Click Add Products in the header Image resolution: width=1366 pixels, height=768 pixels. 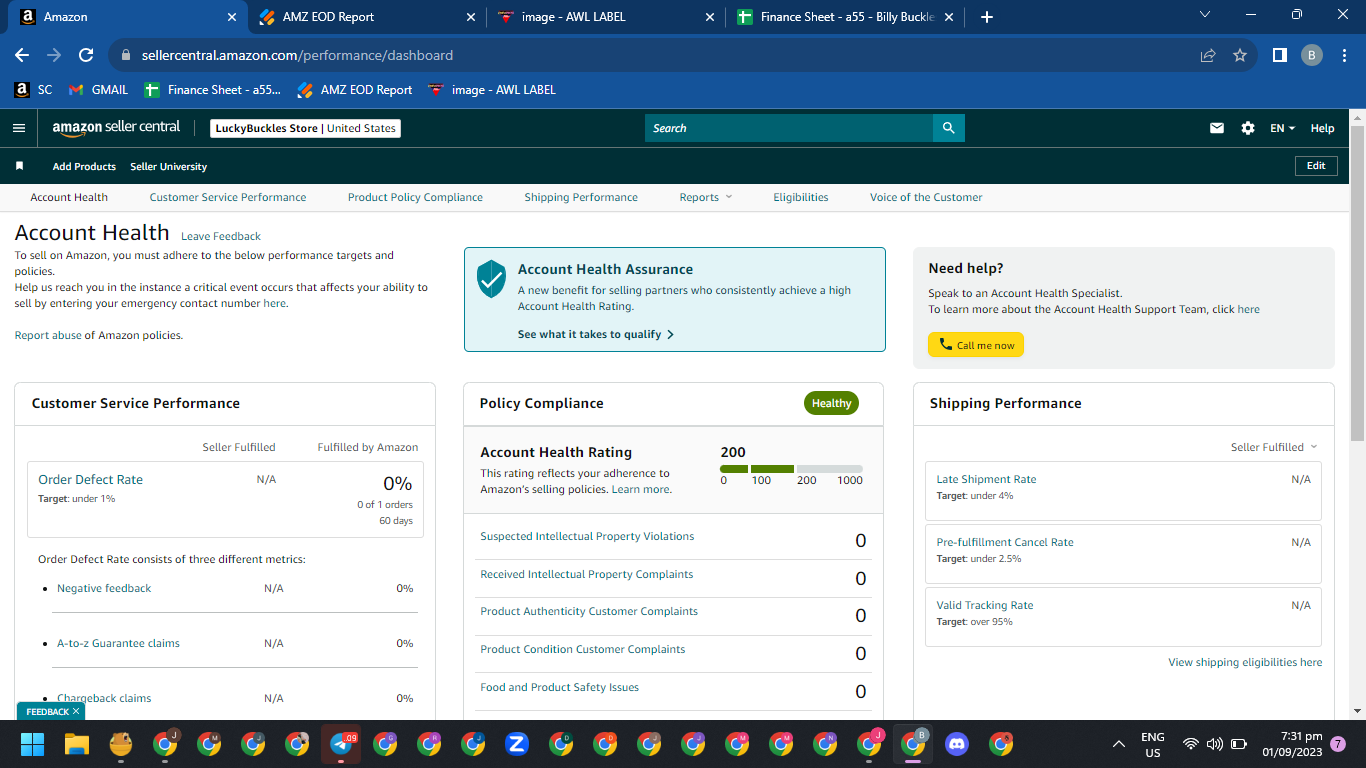pos(84,166)
